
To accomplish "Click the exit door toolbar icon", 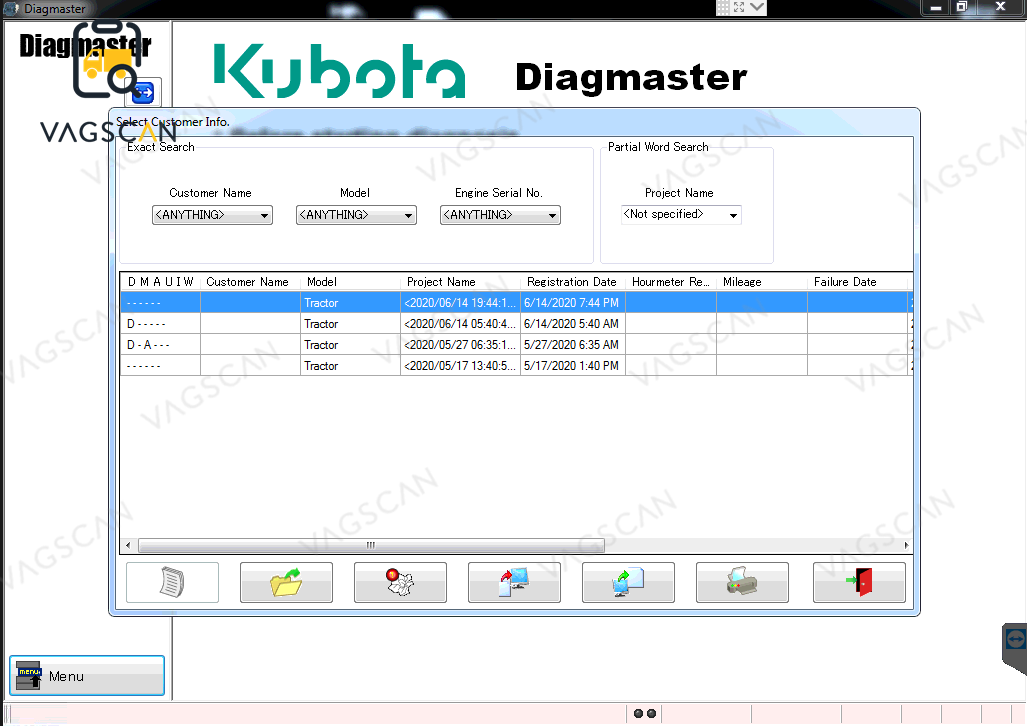I will (x=858, y=582).
